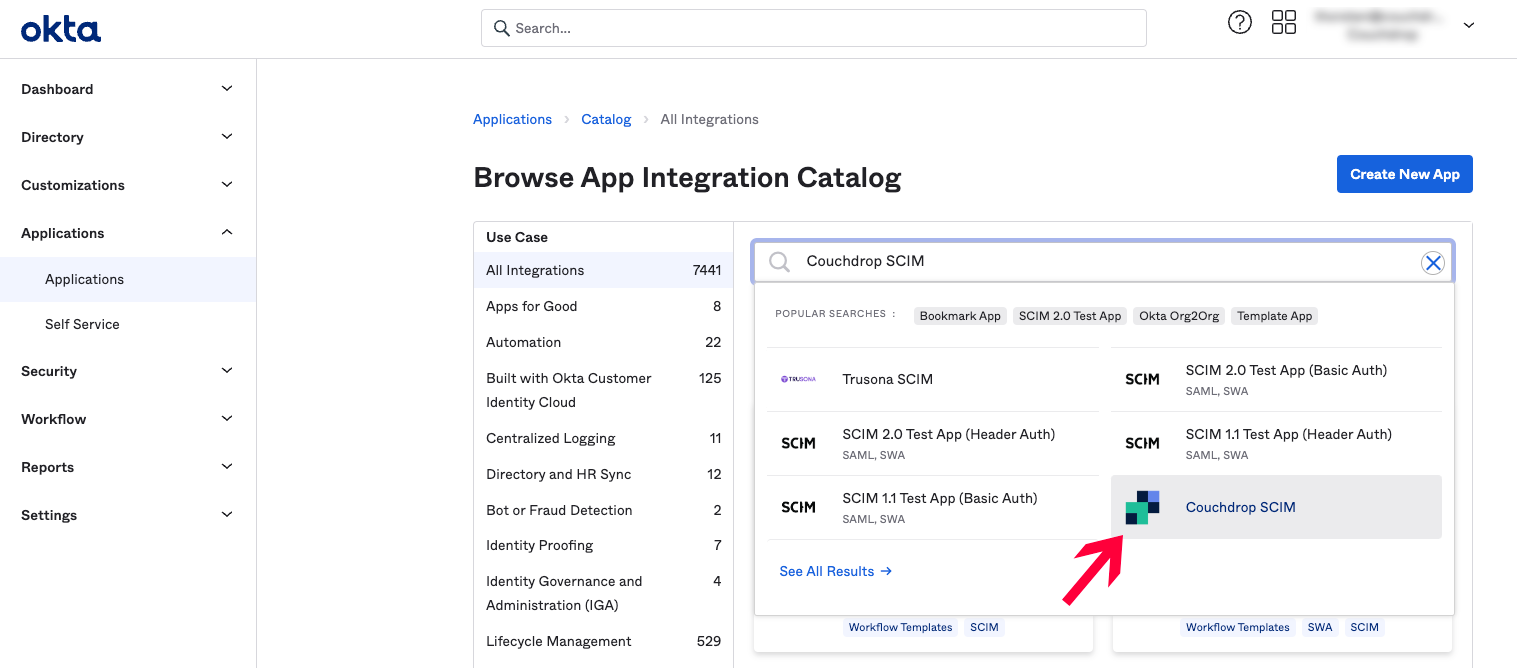Choose SCIM 2.0 Test App (Header Auth) result

pyautogui.click(x=933, y=443)
